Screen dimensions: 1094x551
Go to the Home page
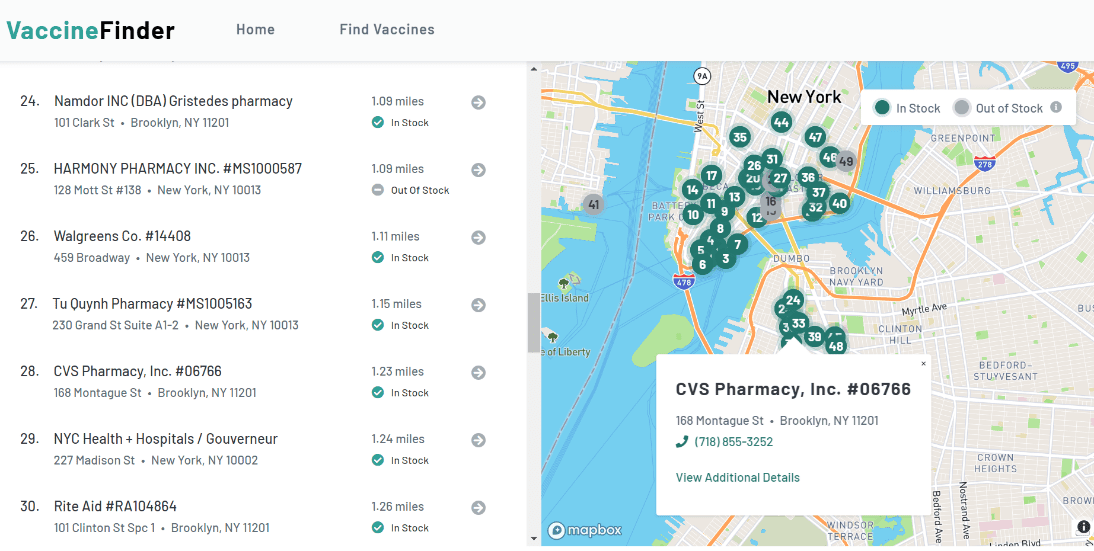tap(255, 29)
